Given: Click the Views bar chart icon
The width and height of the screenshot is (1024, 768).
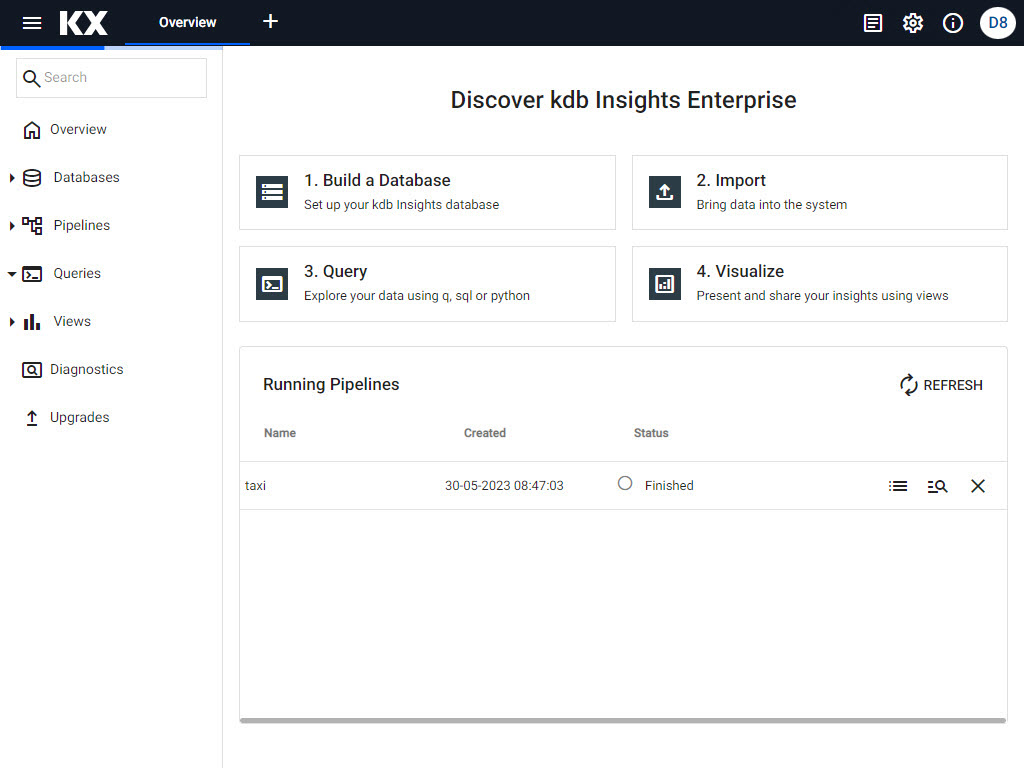Looking at the screenshot, I should [32, 322].
